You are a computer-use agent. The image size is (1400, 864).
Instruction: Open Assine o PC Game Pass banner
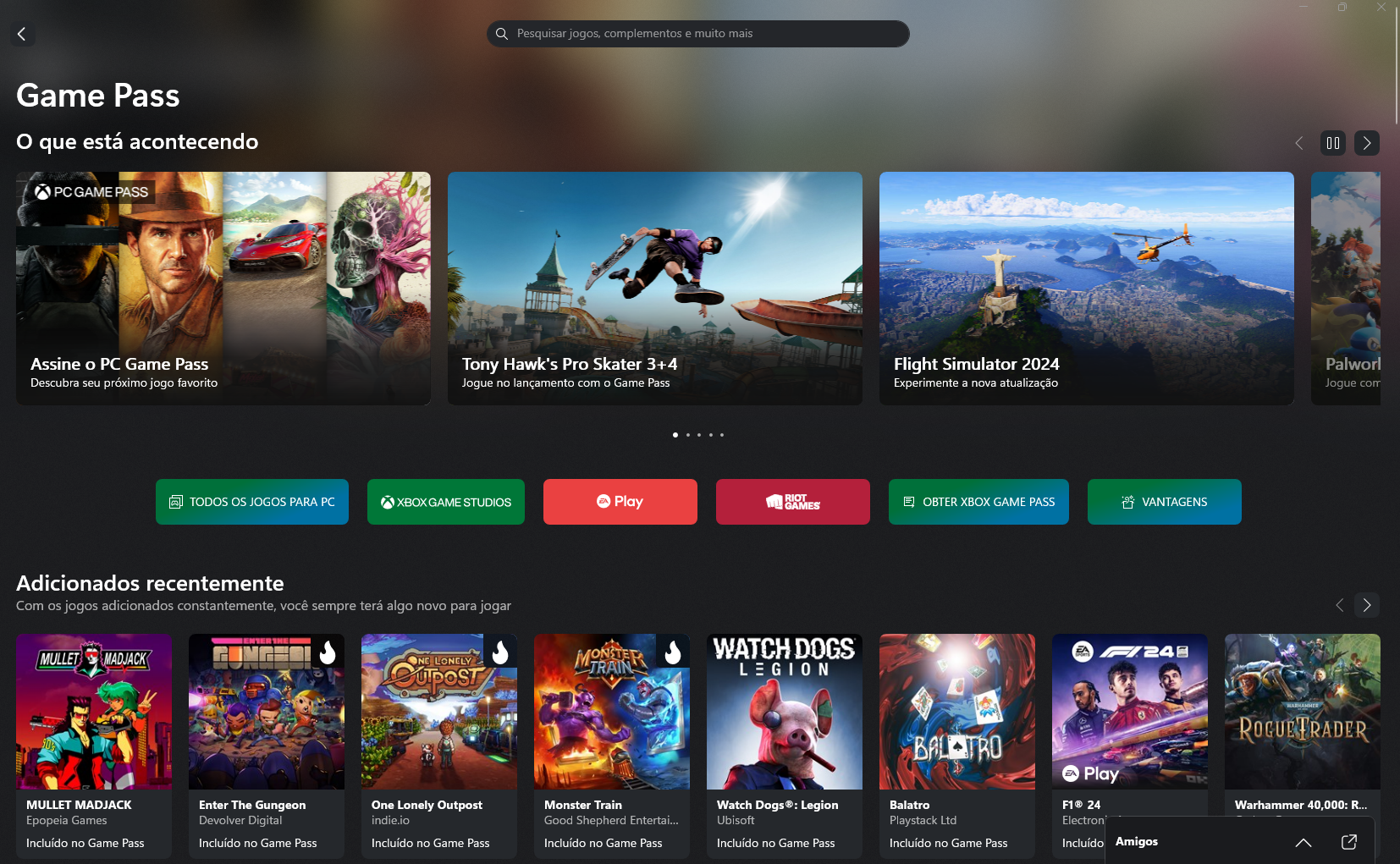coord(223,289)
